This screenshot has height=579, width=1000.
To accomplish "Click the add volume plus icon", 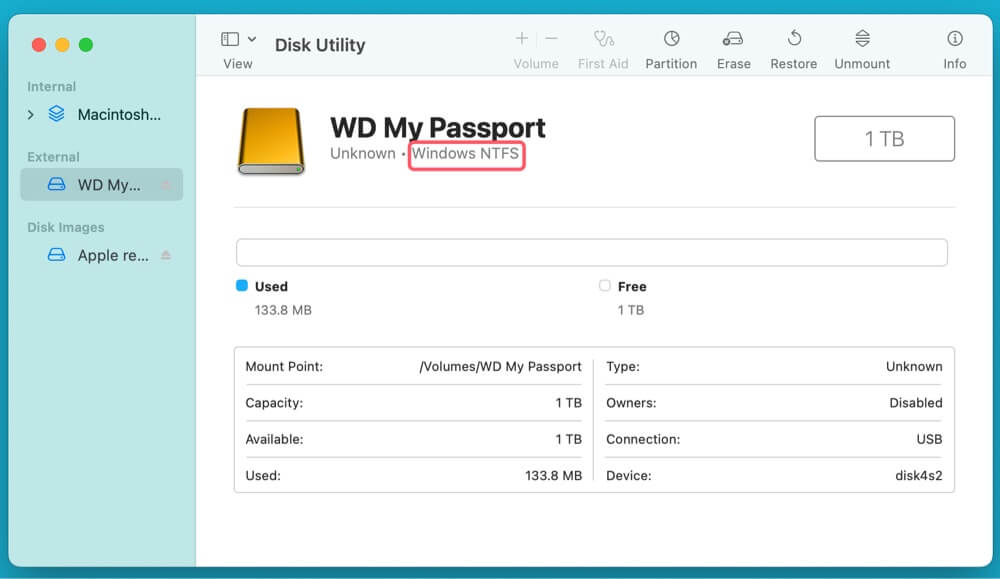I will click(521, 39).
